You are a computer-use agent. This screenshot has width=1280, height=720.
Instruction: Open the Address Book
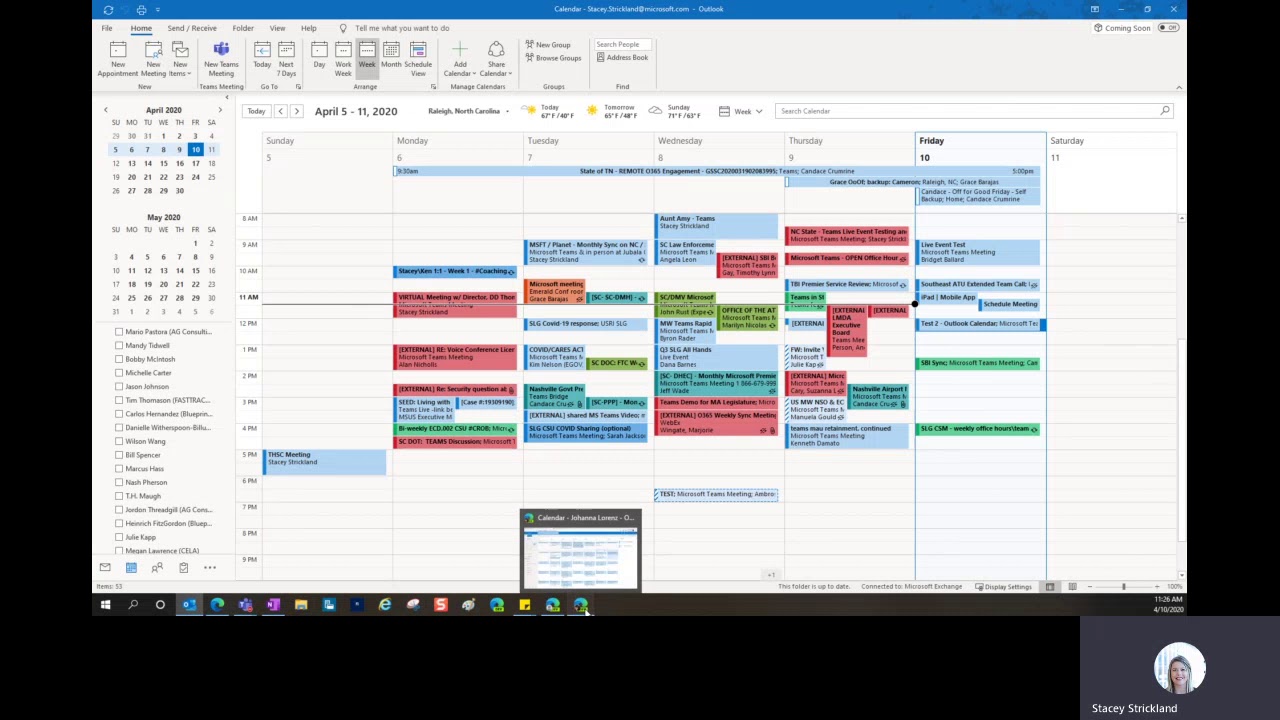[x=622, y=58]
